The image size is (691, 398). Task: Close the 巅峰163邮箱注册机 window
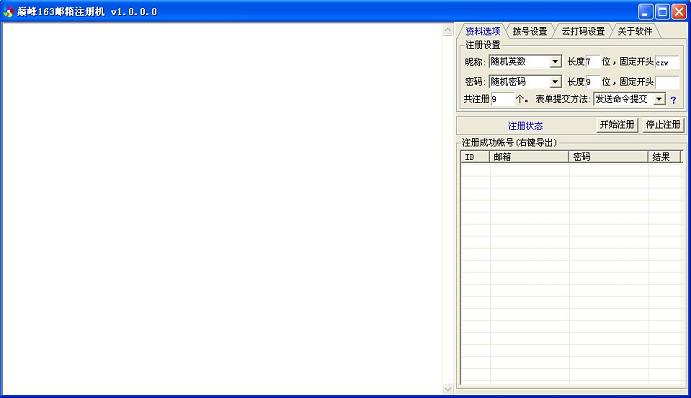[679, 11]
